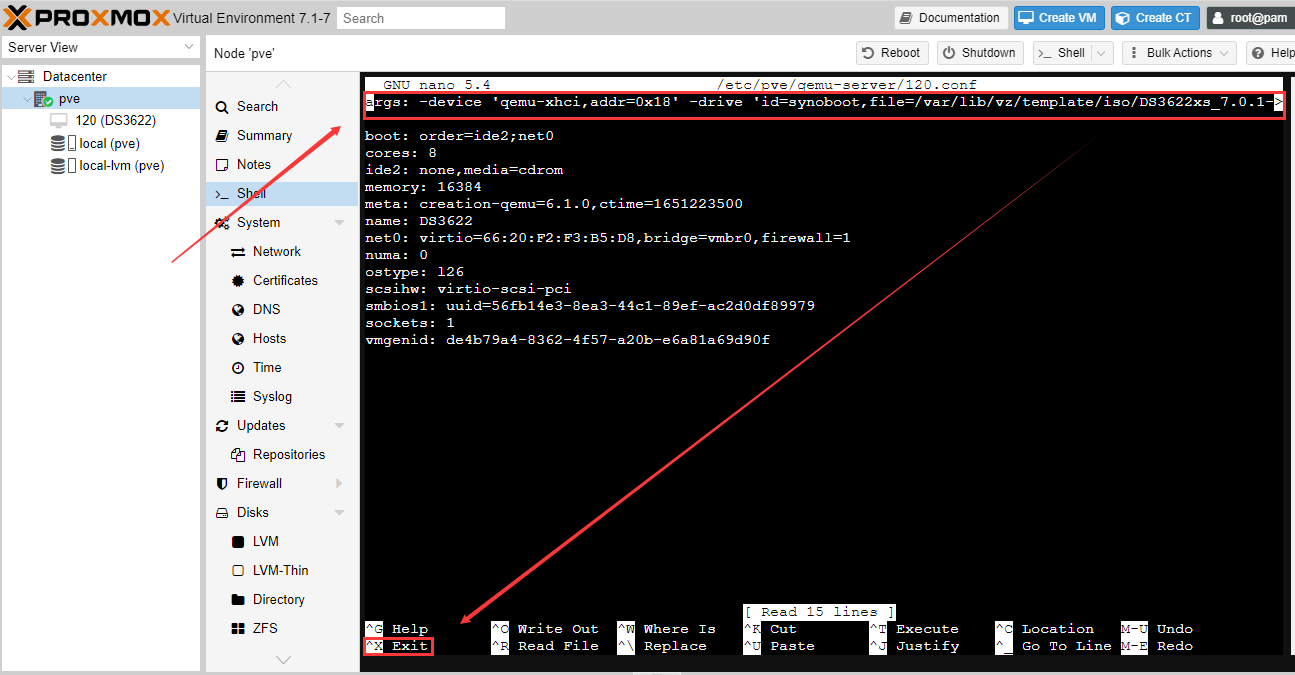Select the Datacenter tree item
The width and height of the screenshot is (1295, 675).
[75, 76]
